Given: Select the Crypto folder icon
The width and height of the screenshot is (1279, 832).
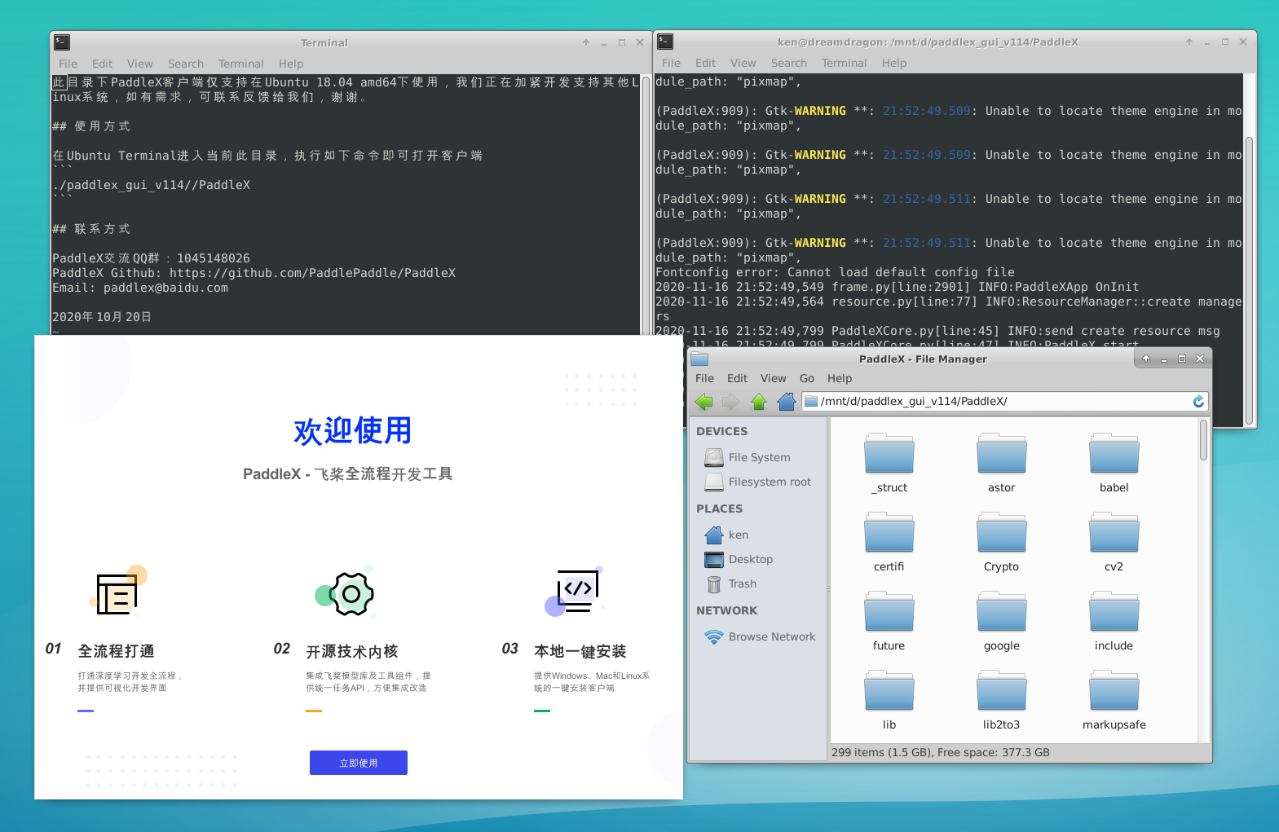Looking at the screenshot, I should click(1001, 533).
